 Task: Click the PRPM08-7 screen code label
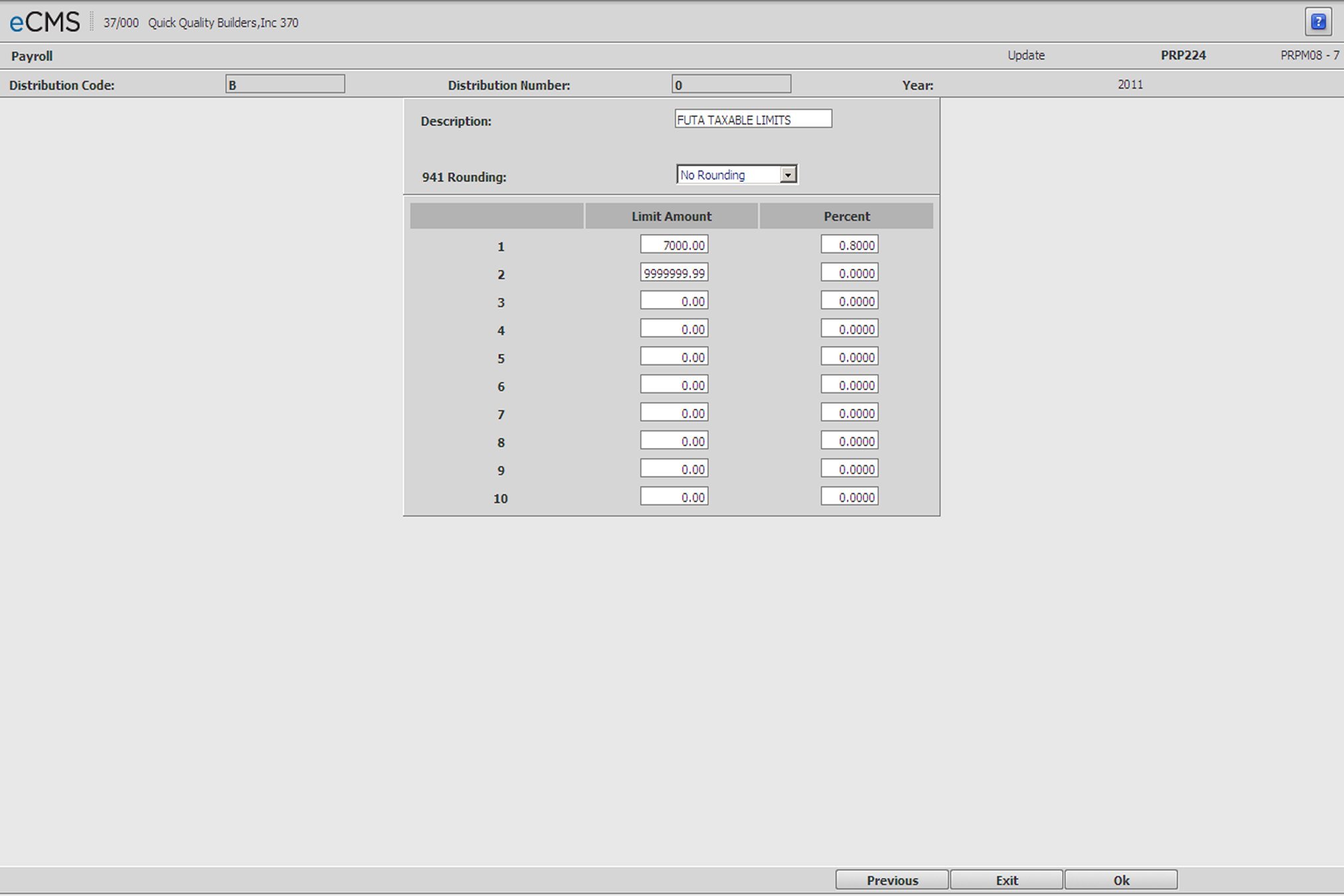click(1307, 55)
